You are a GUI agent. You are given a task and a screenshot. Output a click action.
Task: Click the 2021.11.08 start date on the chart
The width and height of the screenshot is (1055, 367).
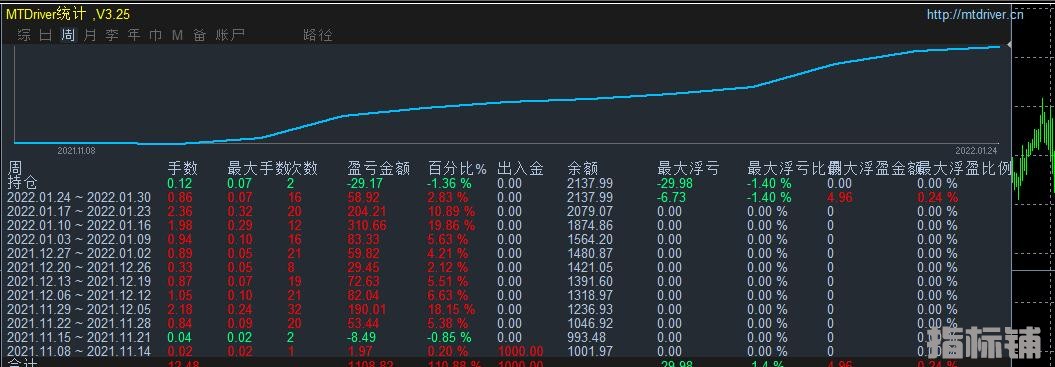pyautogui.click(x=76, y=151)
